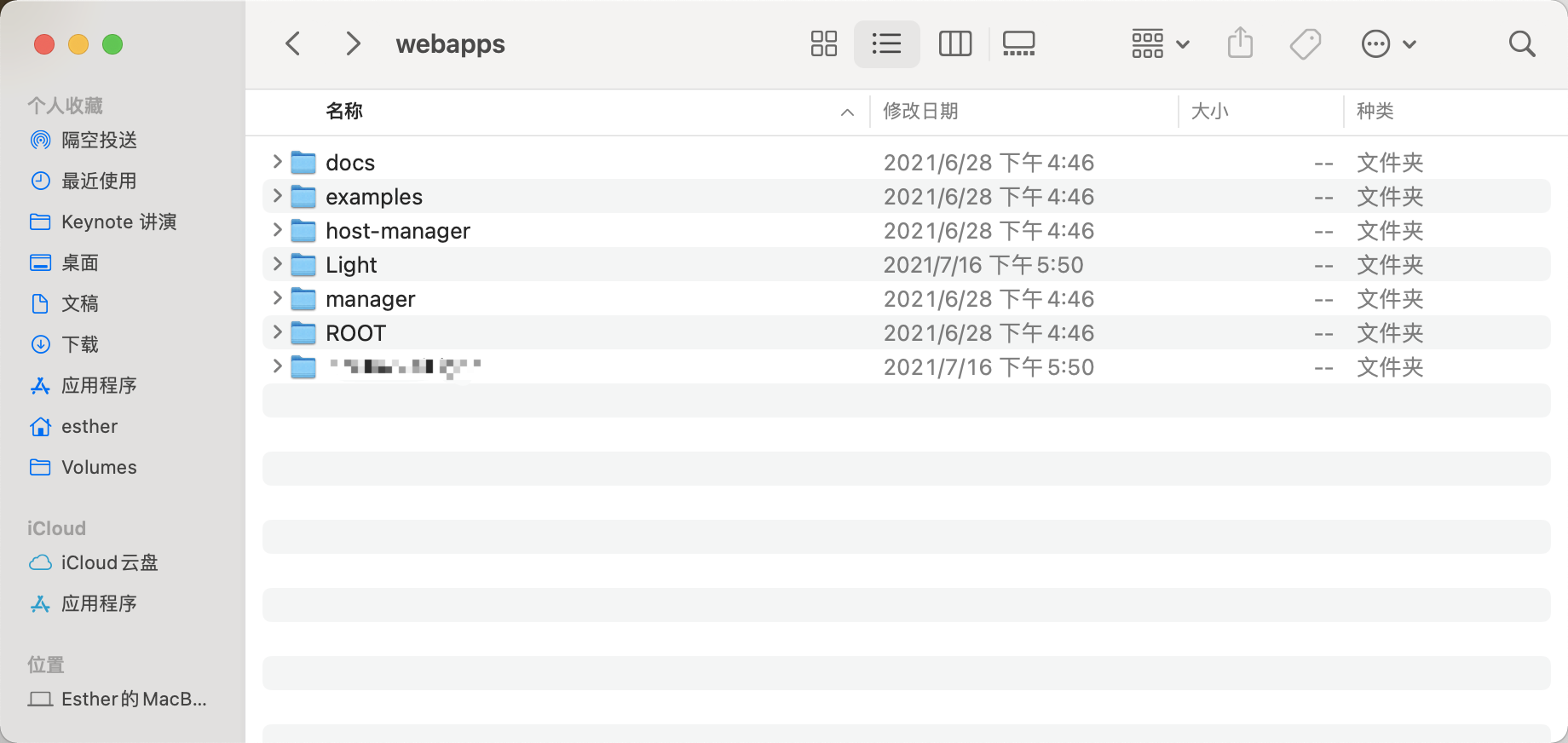The height and width of the screenshot is (743, 1568).
Task: Sort by 名称 column header
Action: click(x=344, y=111)
